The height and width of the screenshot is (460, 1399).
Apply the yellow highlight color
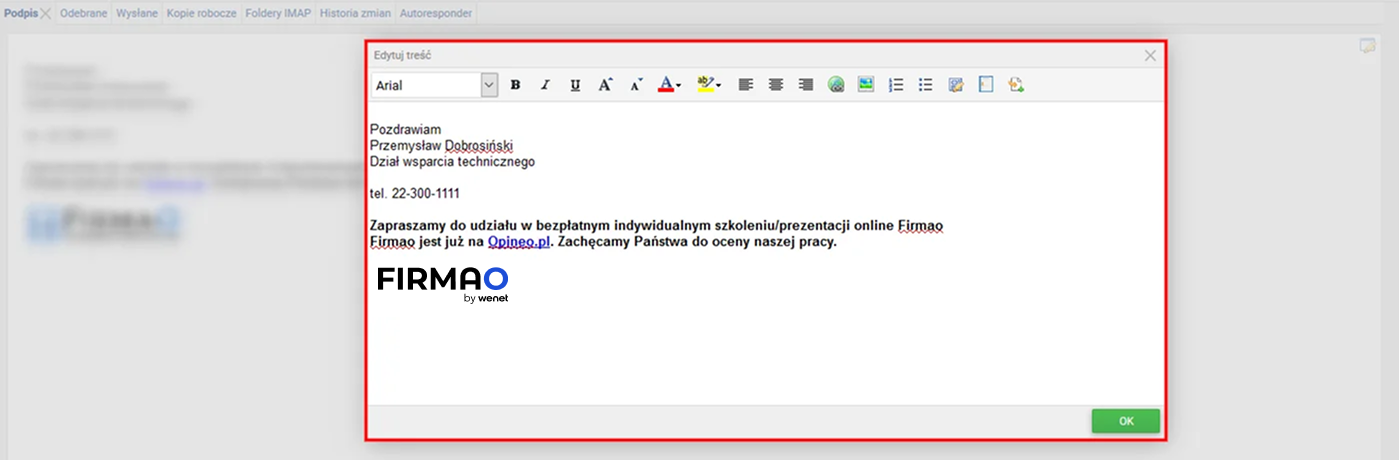pos(706,85)
